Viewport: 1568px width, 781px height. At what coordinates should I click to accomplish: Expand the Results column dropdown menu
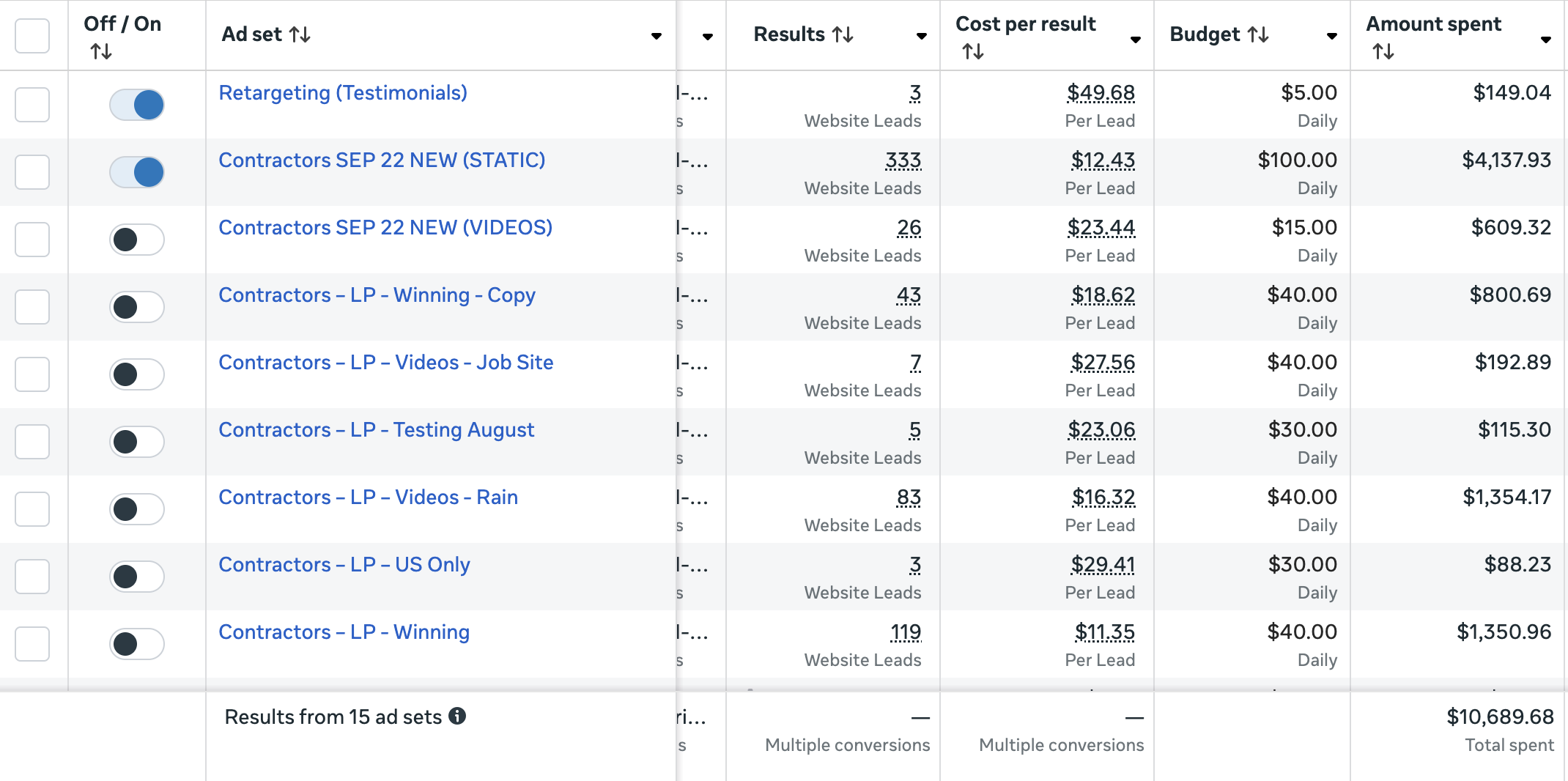point(921,36)
